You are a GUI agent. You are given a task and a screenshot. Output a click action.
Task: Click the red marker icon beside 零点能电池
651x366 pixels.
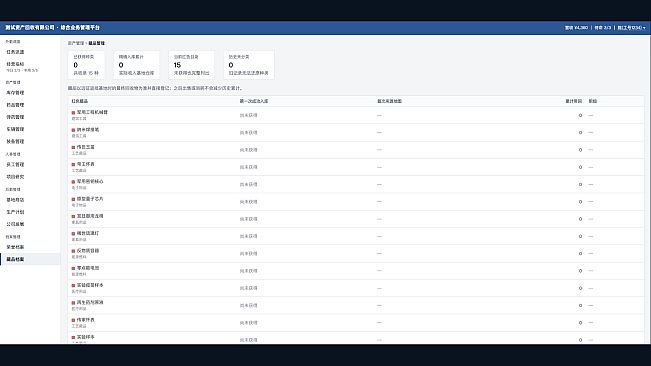pyautogui.click(x=73, y=268)
